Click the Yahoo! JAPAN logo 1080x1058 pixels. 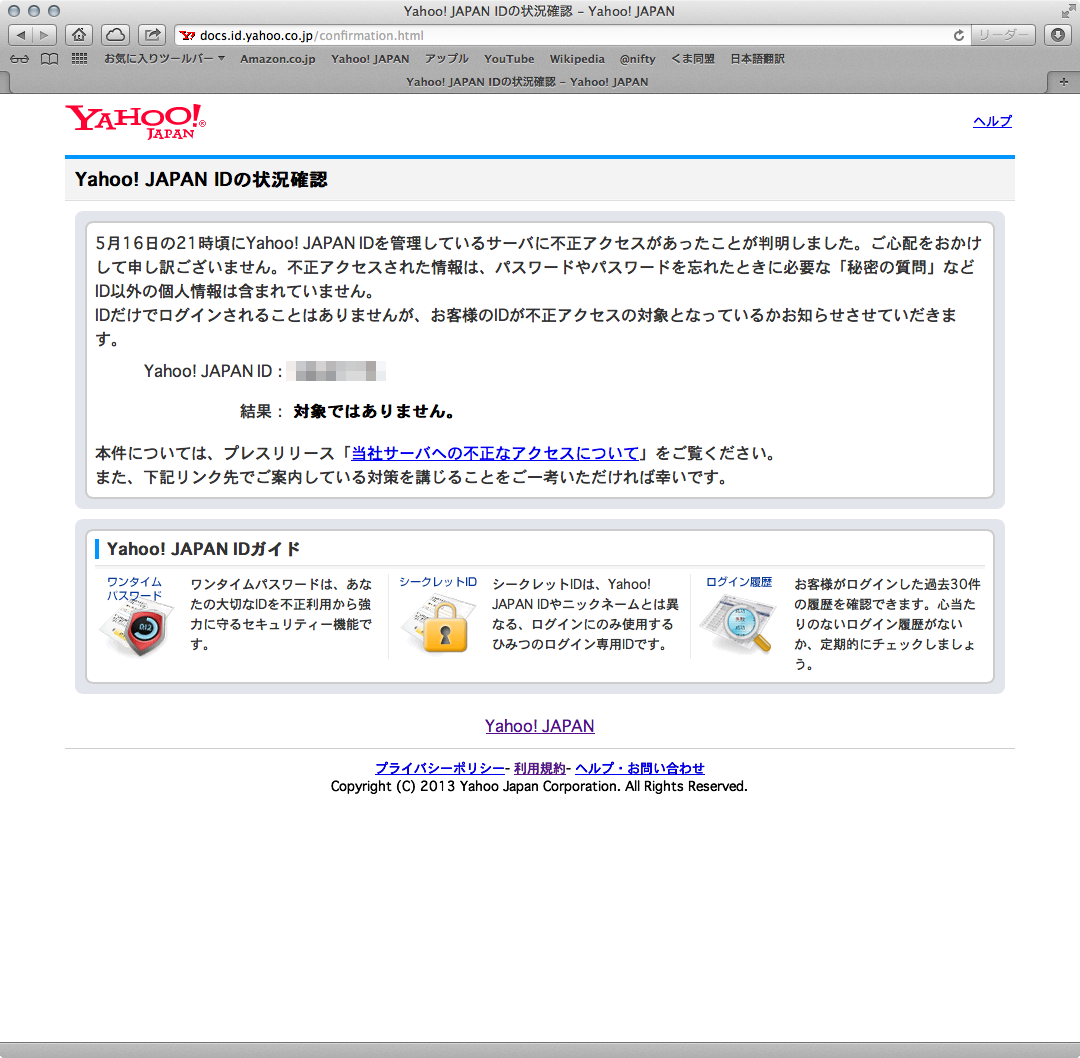point(136,122)
